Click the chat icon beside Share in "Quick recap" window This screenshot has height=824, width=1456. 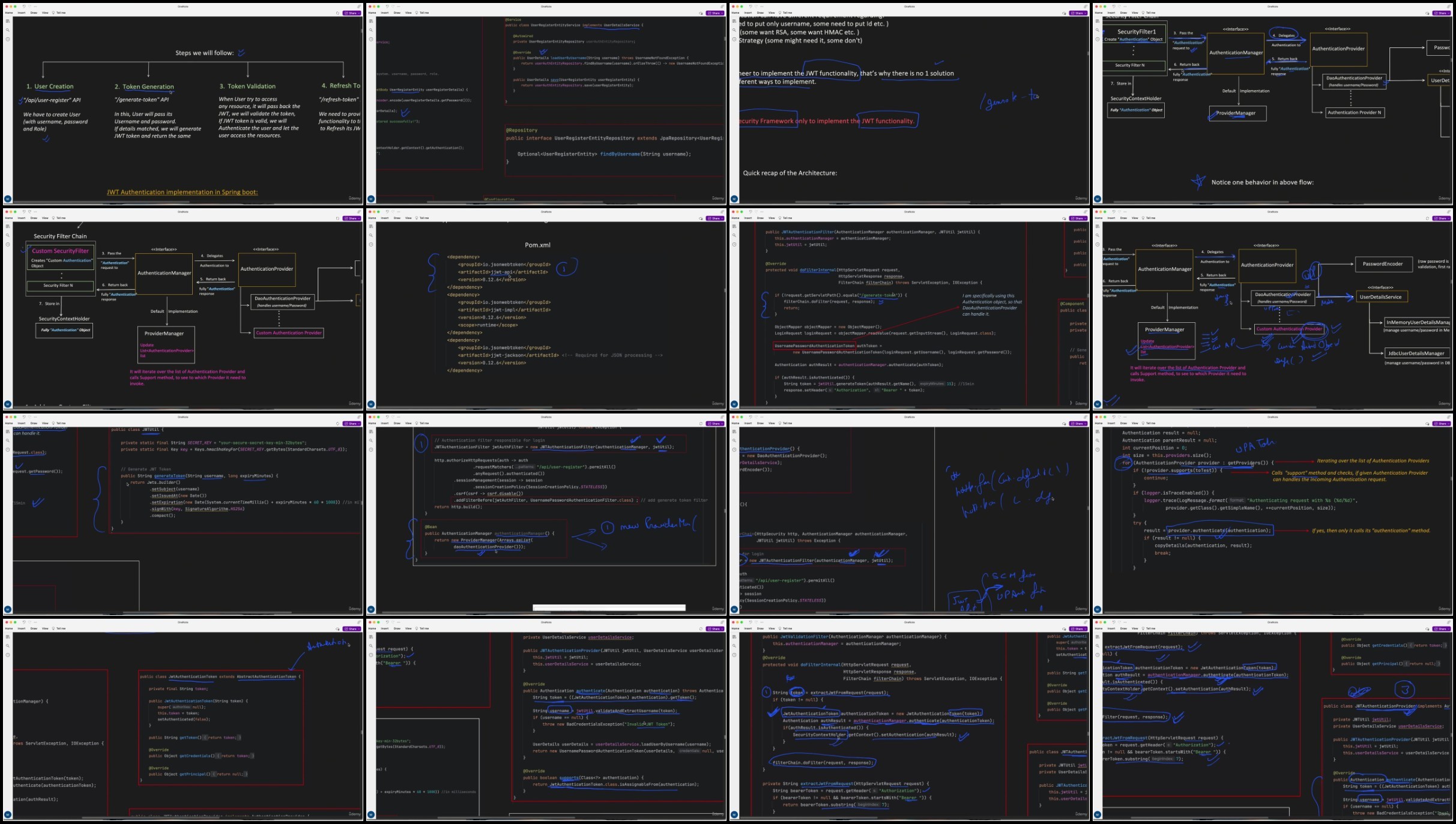point(1064,13)
